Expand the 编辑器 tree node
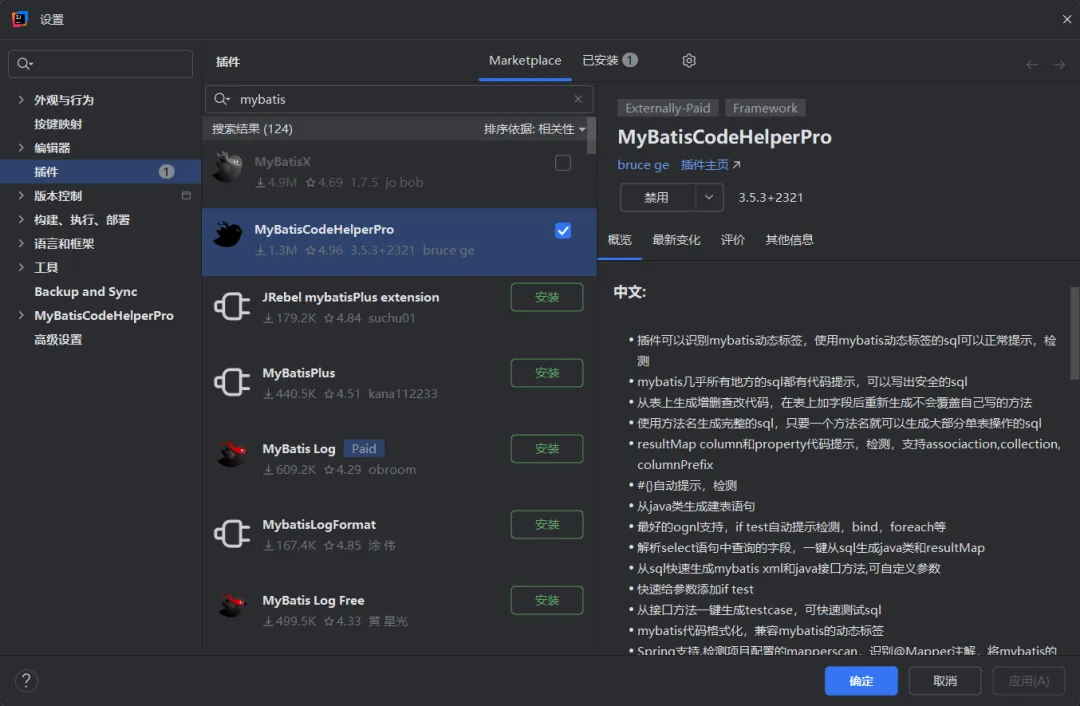Image resolution: width=1080 pixels, height=706 pixels. 21,147
